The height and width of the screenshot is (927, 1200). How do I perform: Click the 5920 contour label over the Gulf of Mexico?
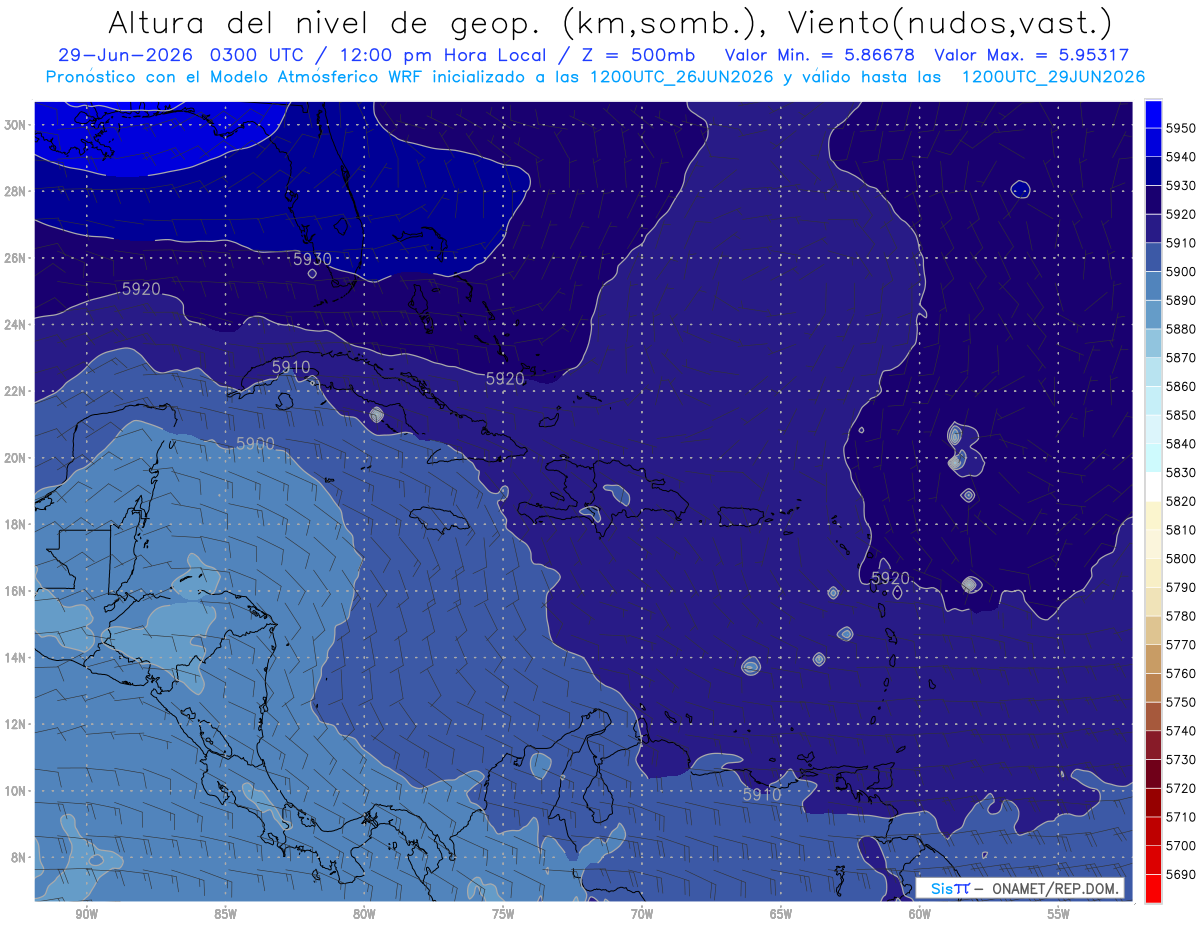[x=141, y=289]
